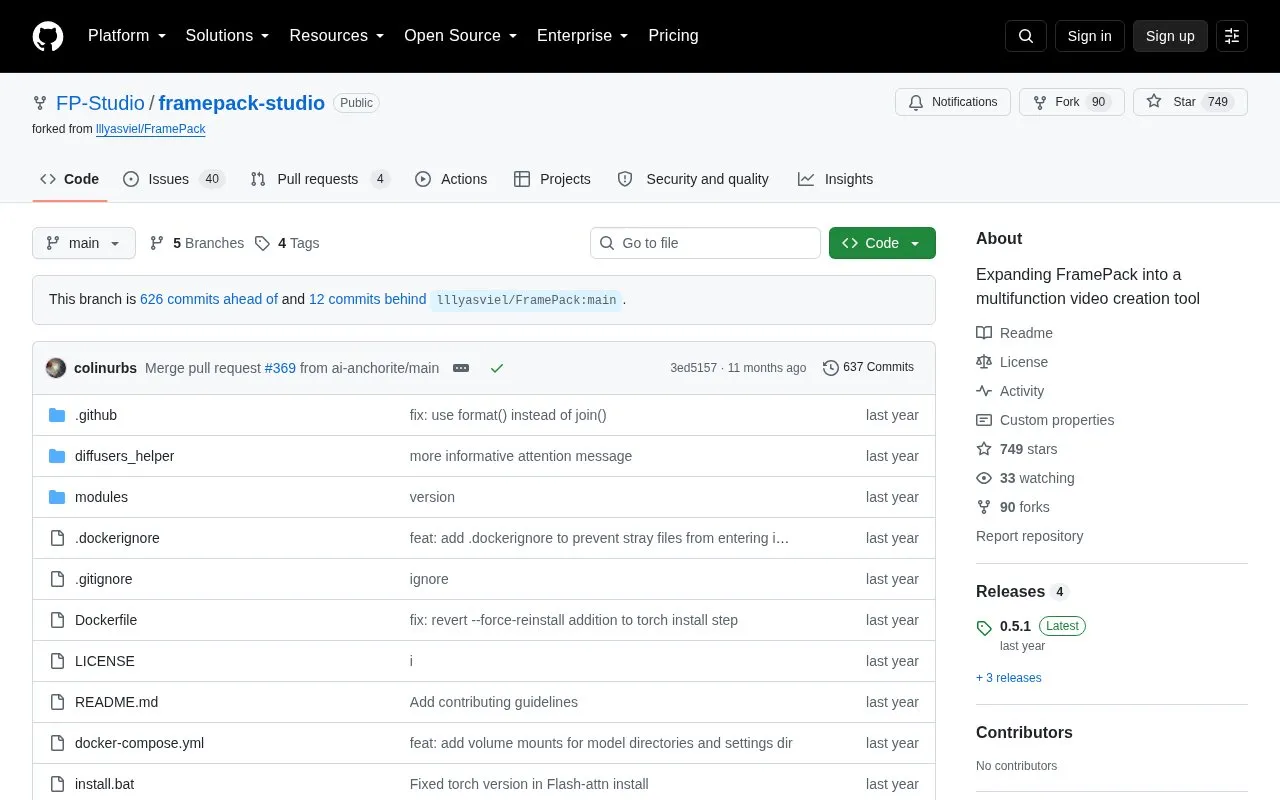
Task: Switch to the Issues tab
Action: pos(174,179)
